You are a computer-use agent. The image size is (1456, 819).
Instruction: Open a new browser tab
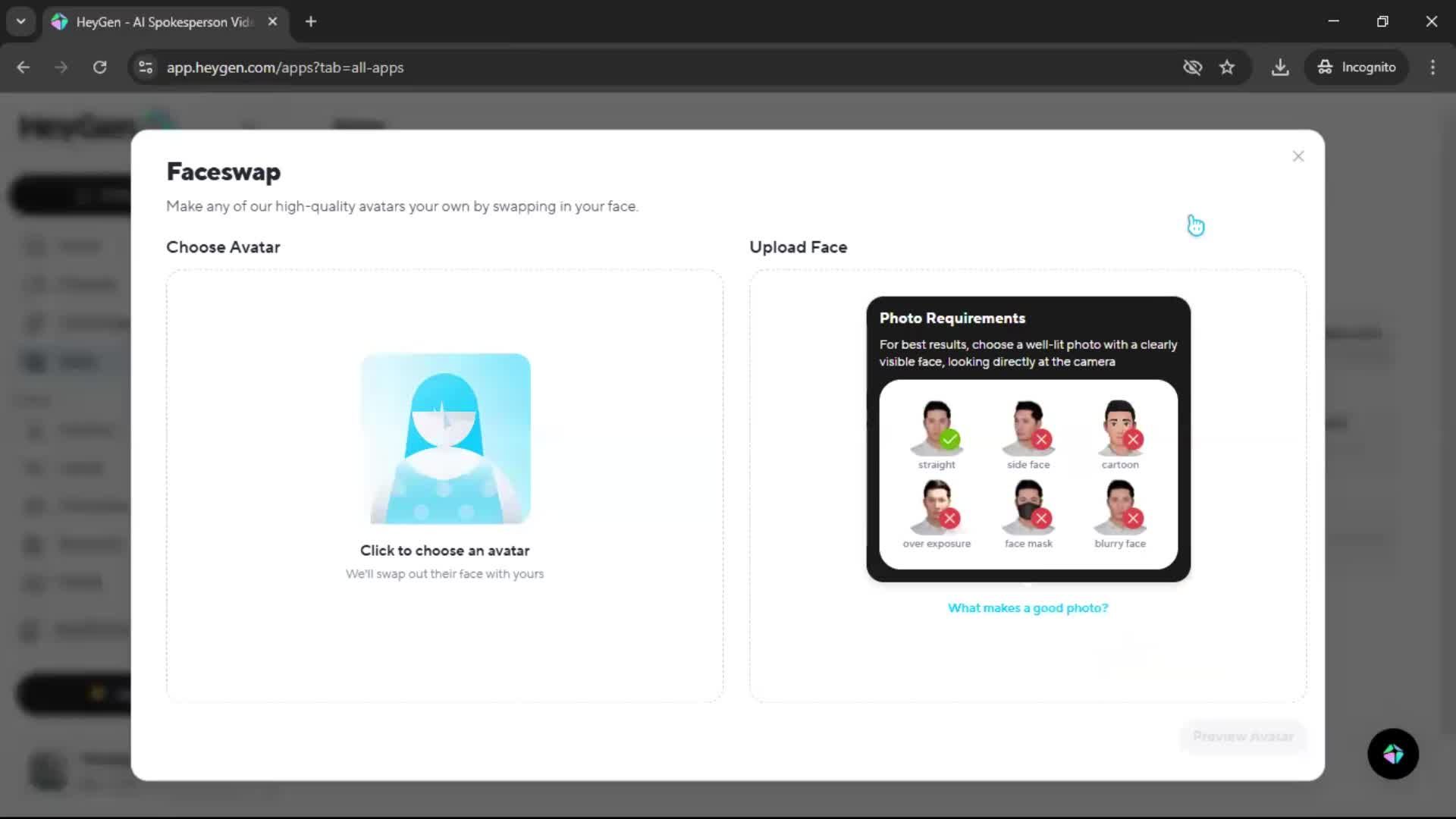[x=311, y=21]
